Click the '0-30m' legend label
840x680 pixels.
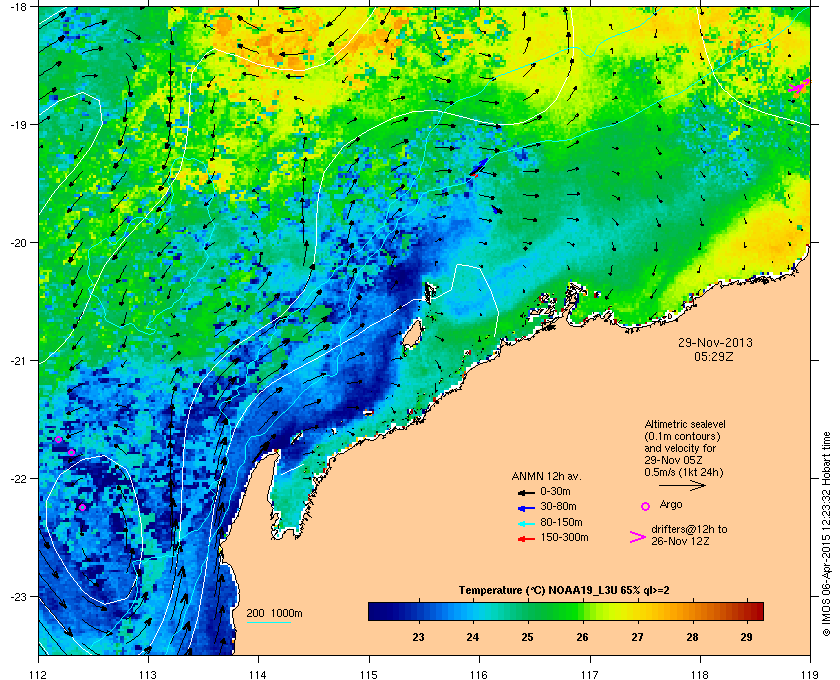pyautogui.click(x=555, y=491)
